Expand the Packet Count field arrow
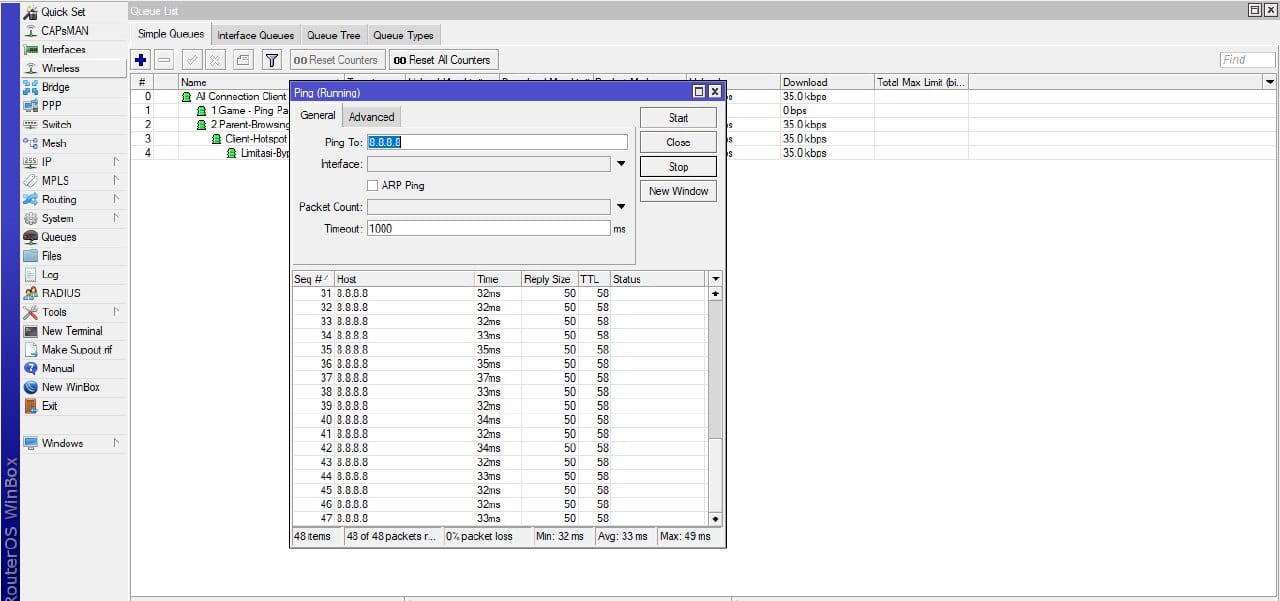 coord(620,207)
